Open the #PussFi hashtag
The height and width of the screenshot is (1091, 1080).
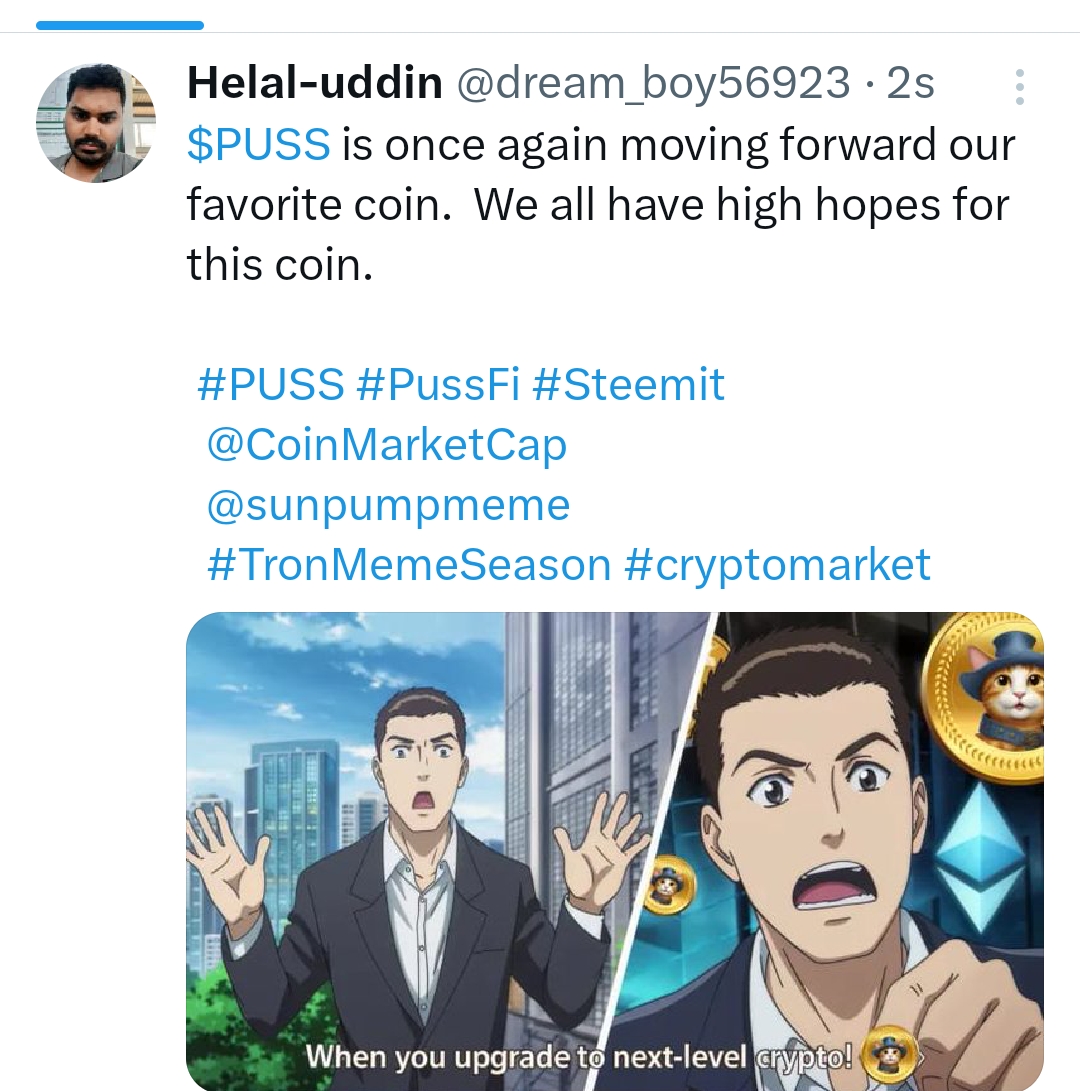(438, 384)
